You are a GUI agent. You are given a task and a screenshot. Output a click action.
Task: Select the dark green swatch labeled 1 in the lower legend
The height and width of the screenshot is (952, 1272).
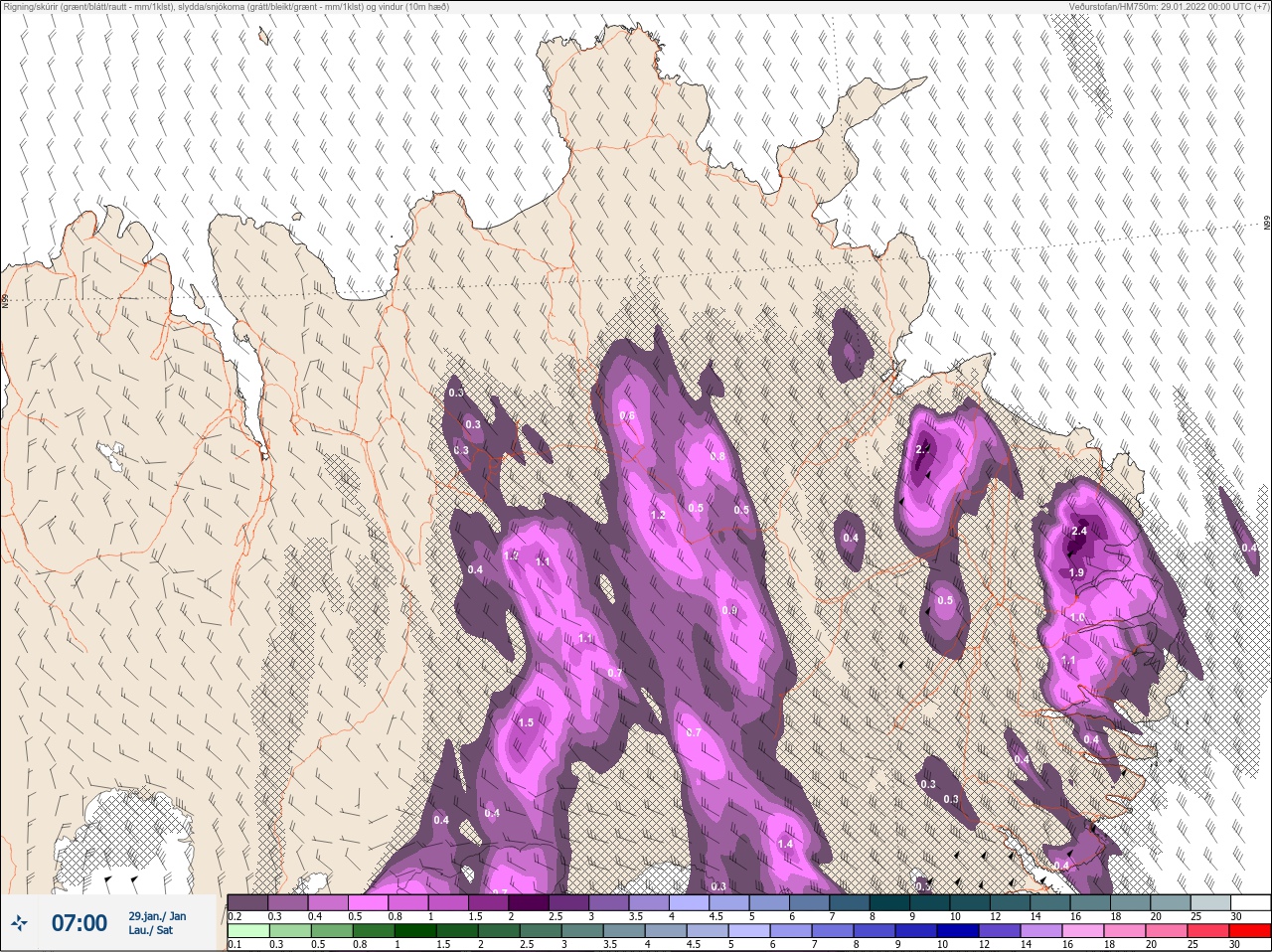415,930
